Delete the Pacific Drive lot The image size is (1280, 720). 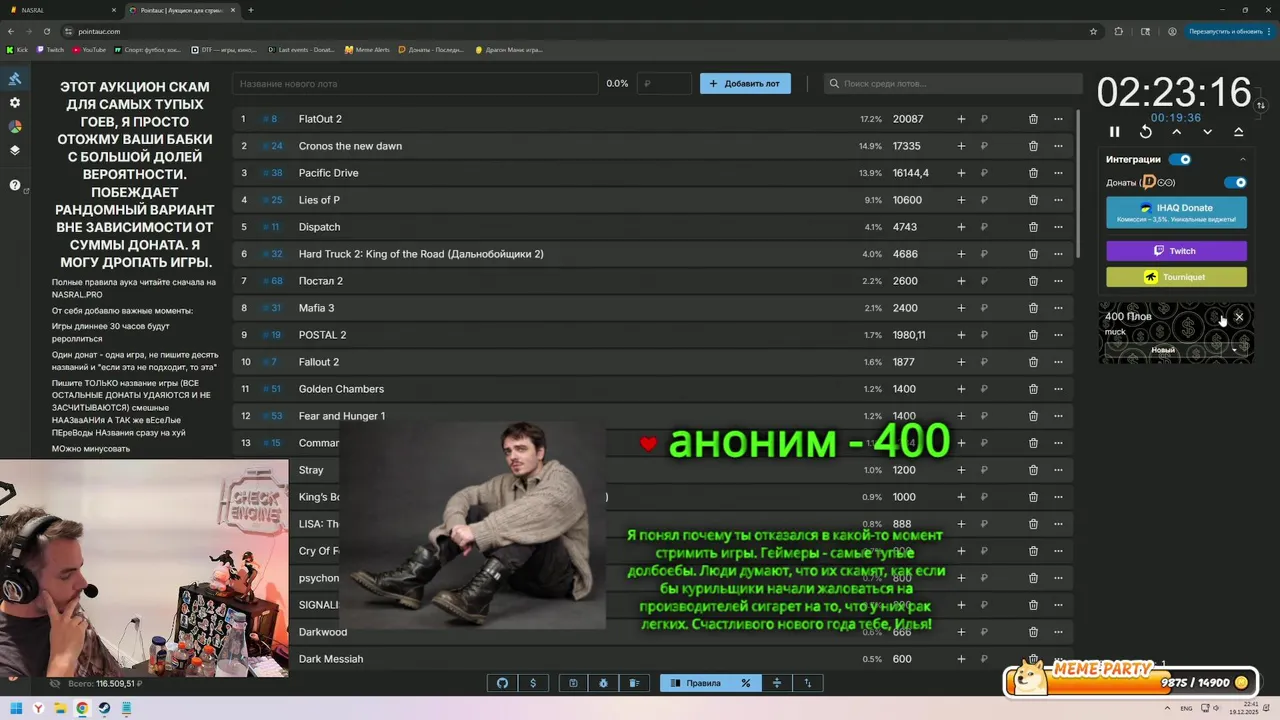(x=1033, y=173)
